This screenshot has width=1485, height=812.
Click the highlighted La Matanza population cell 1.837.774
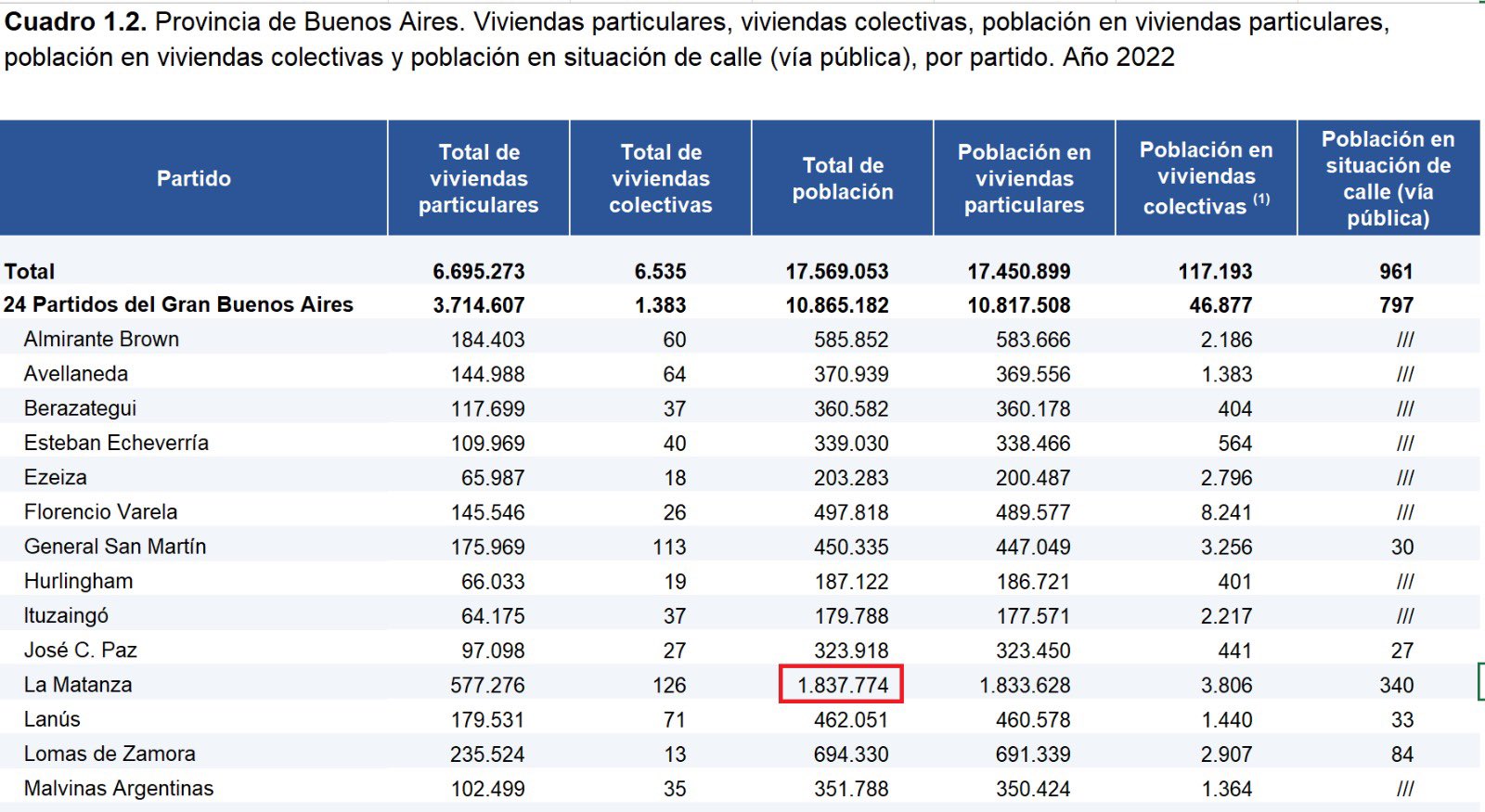tap(842, 685)
